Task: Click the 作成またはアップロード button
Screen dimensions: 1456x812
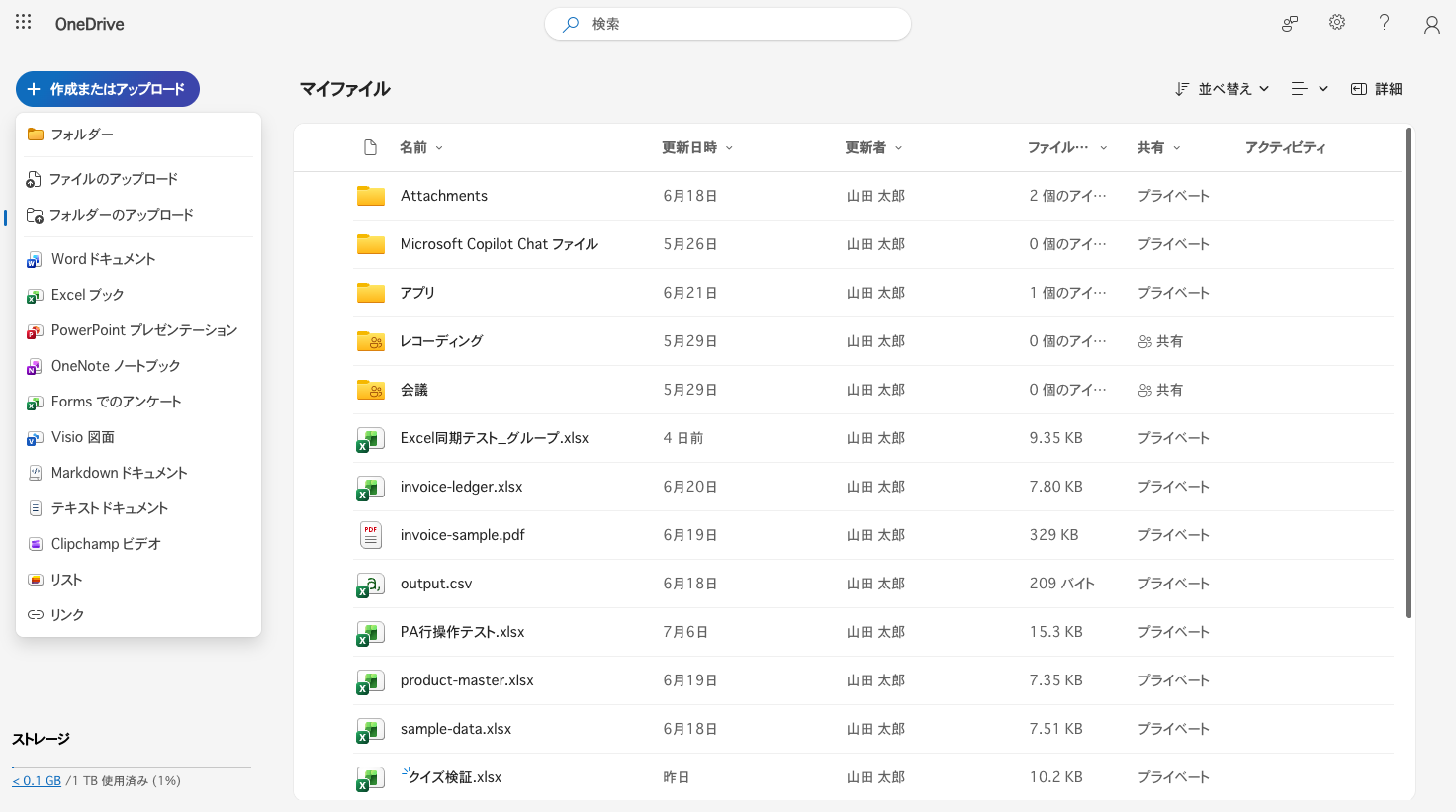Action: (x=108, y=89)
